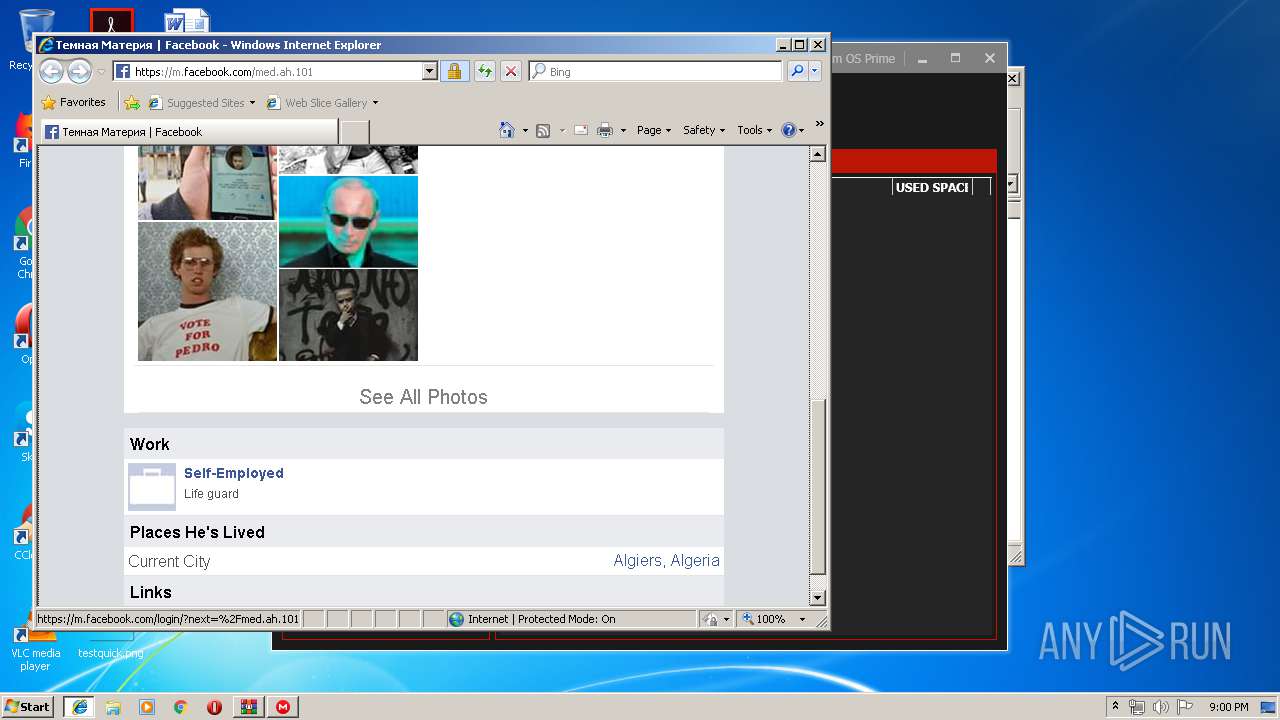Click the RSS feeds icon
Screen dimensions: 1280x720
[543, 130]
